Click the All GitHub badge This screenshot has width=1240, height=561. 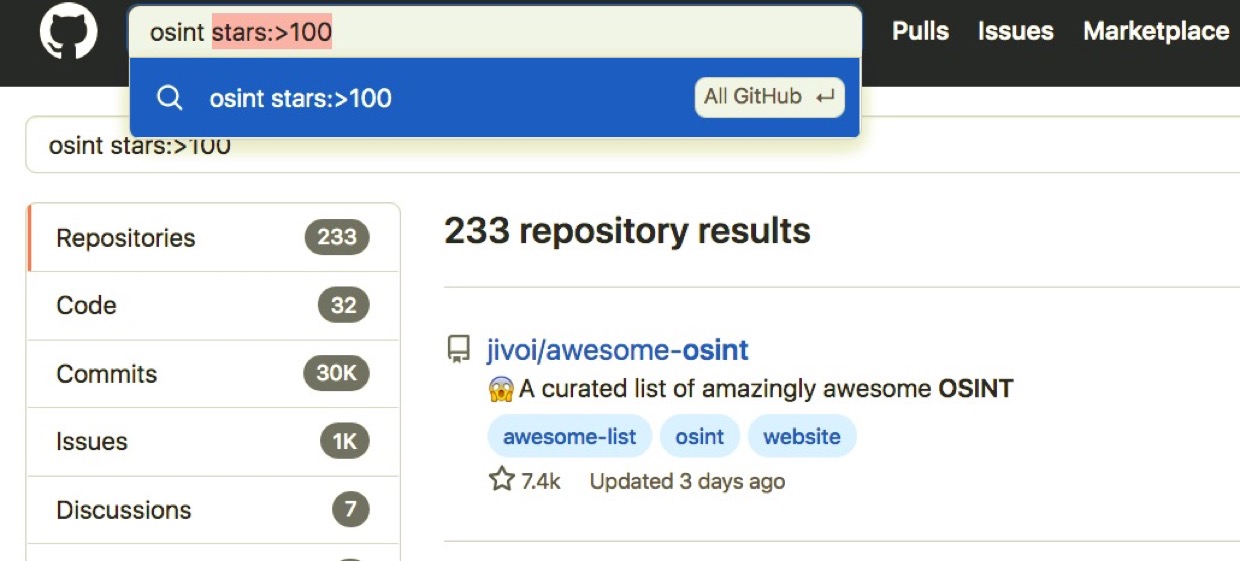[x=769, y=97]
